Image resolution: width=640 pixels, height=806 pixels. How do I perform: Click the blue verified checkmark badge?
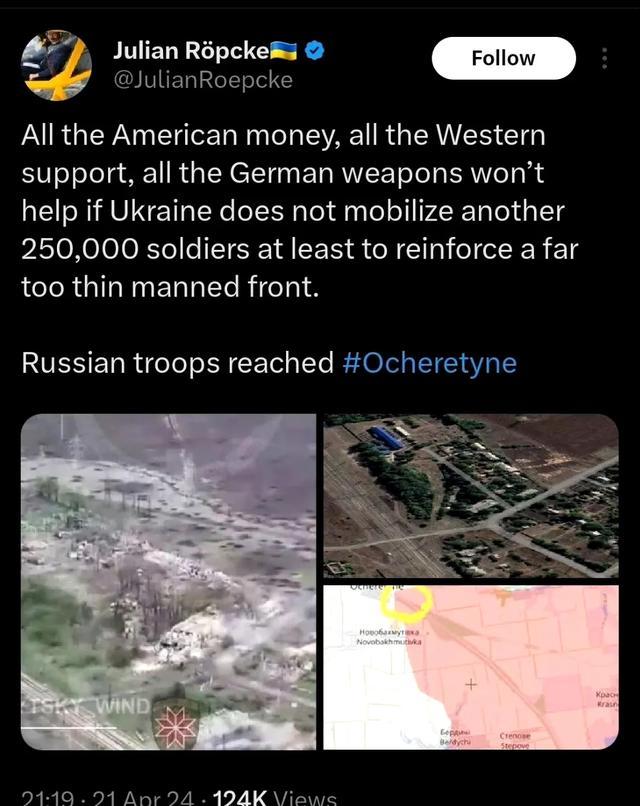[x=315, y=50]
